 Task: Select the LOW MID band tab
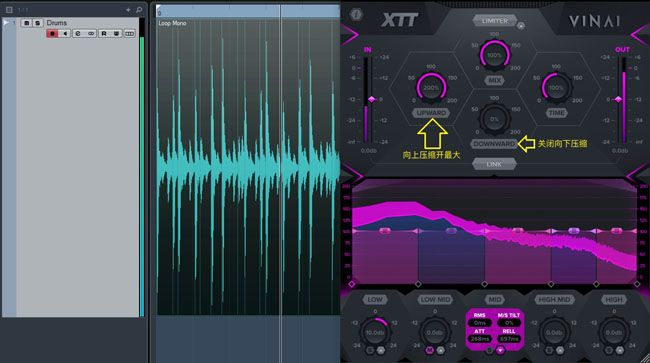pyautogui.click(x=435, y=299)
